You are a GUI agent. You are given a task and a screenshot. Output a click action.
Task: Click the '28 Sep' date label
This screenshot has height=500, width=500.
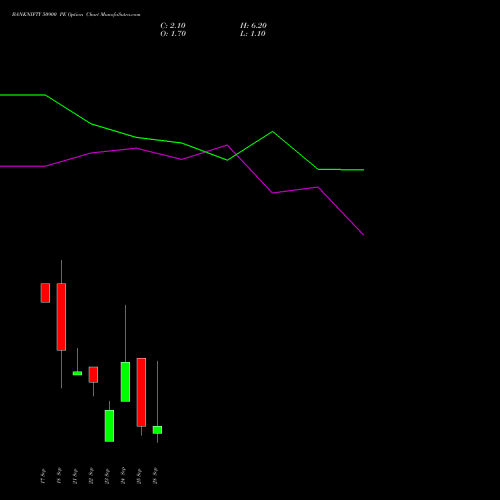pyautogui.click(x=155, y=476)
